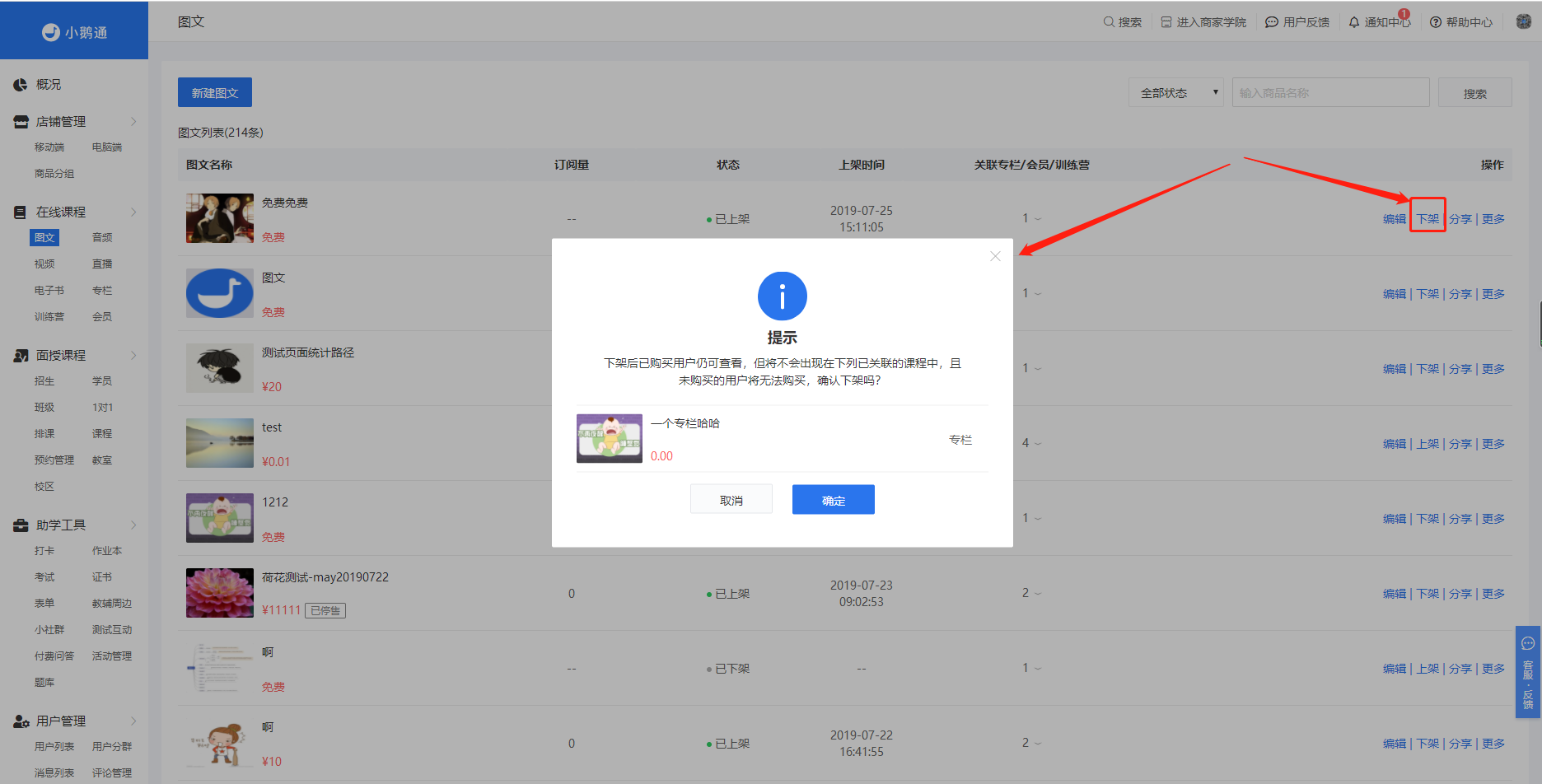Click the 小鹅通 logo icon

(51, 32)
